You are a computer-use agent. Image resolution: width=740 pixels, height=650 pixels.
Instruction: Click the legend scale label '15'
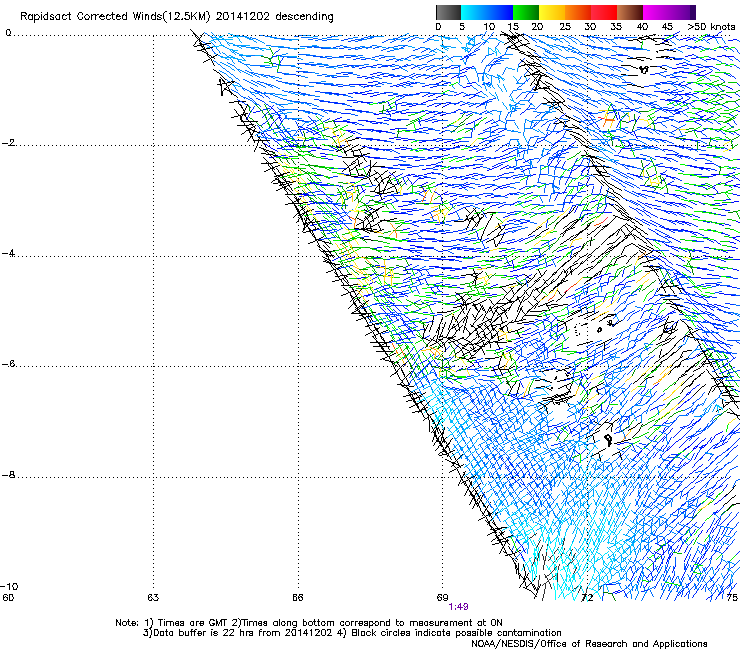pos(513,27)
